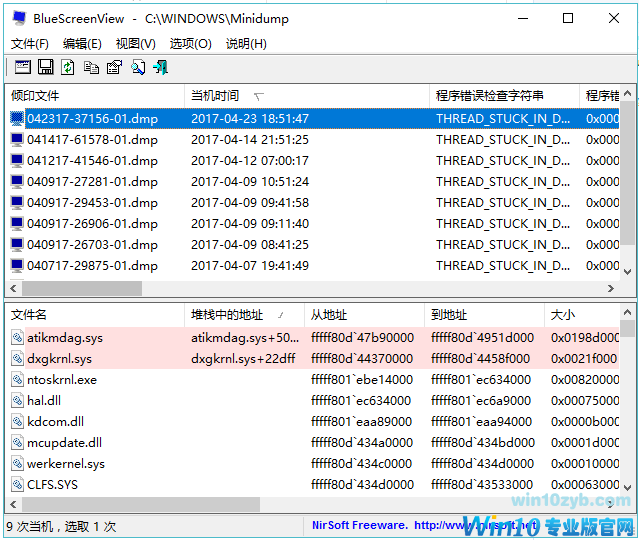Open the 选项(O) menu
This screenshot has width=639, height=540.
tap(190, 43)
